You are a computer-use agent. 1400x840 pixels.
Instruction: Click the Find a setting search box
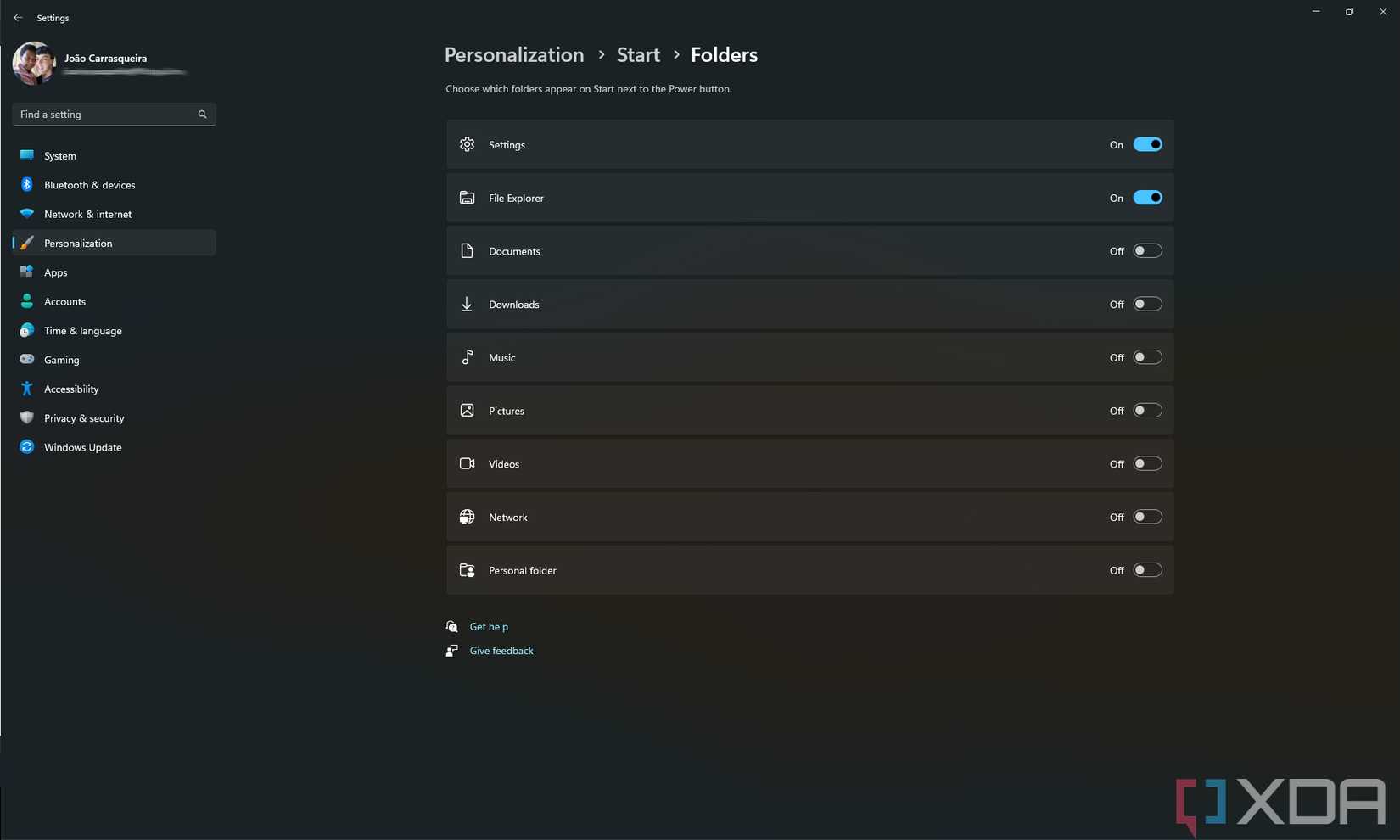point(106,115)
